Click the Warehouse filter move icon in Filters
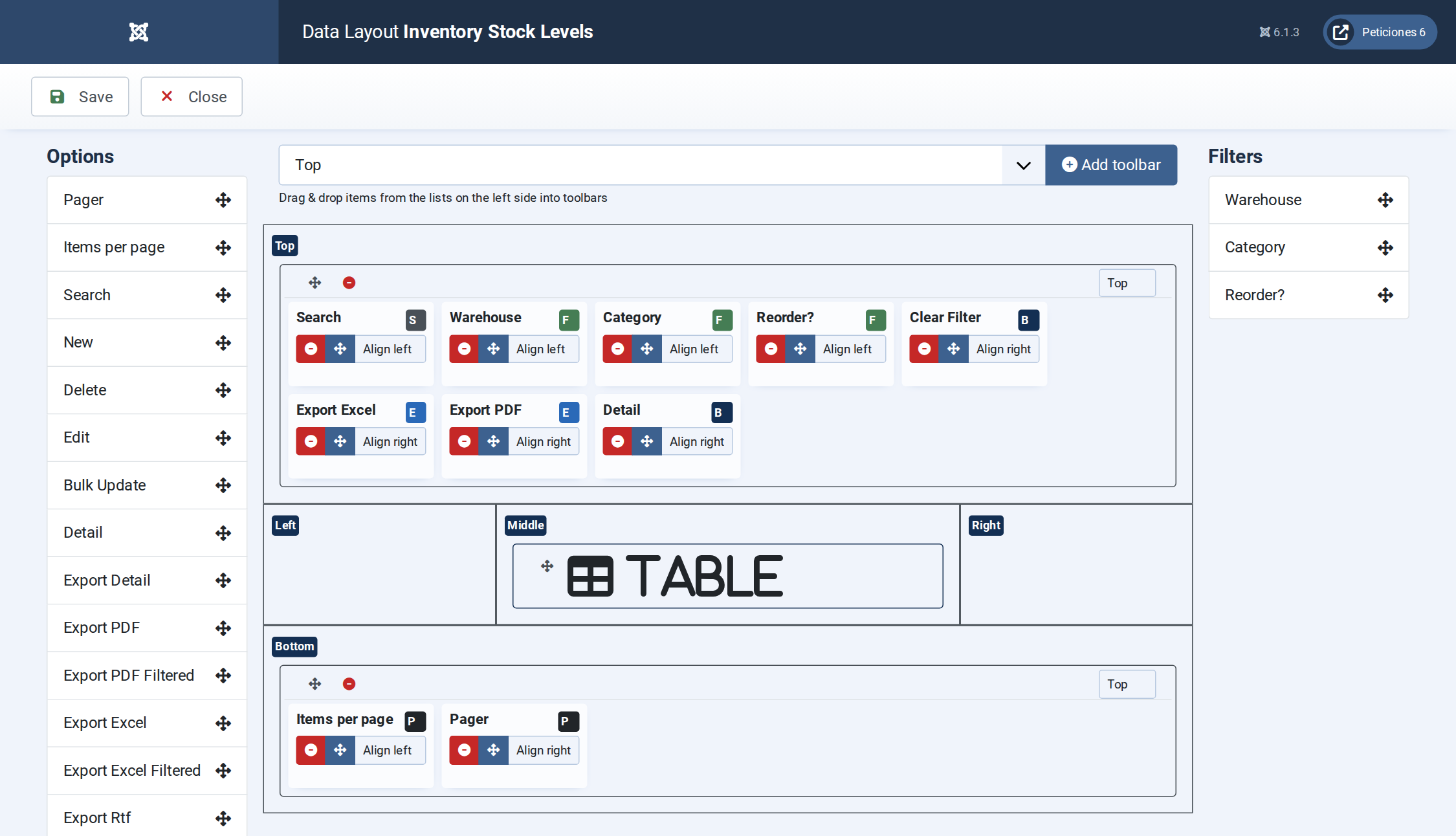The height and width of the screenshot is (836, 1456). pyautogui.click(x=1385, y=200)
